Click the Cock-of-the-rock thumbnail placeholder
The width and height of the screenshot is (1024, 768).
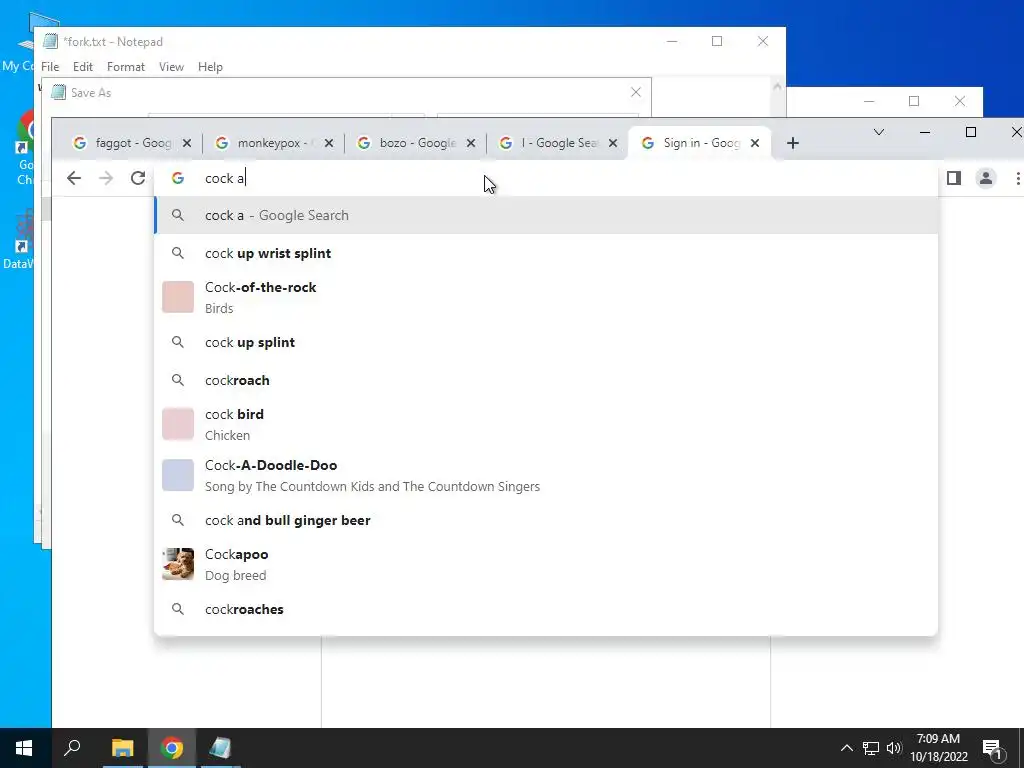pos(178,297)
